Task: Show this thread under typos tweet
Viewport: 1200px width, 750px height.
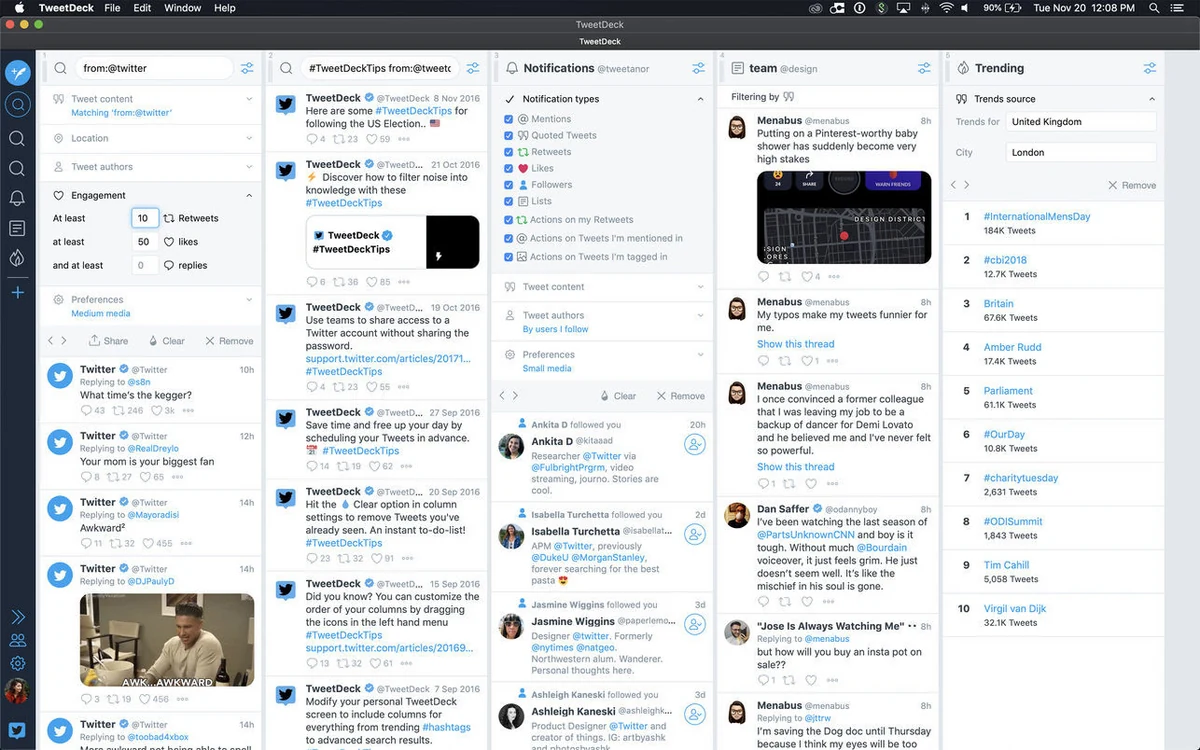Action: tap(795, 344)
